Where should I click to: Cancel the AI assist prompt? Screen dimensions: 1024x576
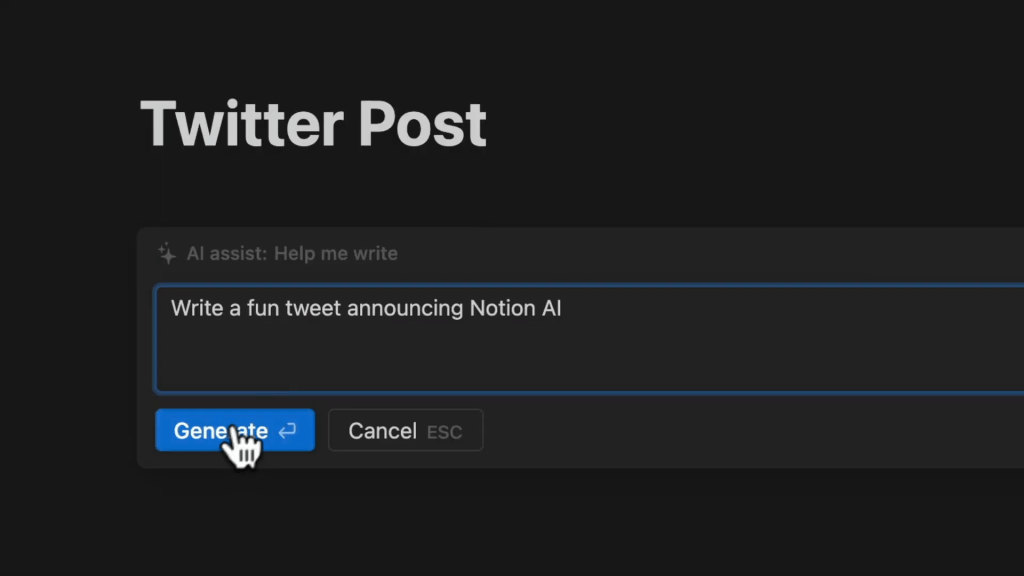click(405, 431)
